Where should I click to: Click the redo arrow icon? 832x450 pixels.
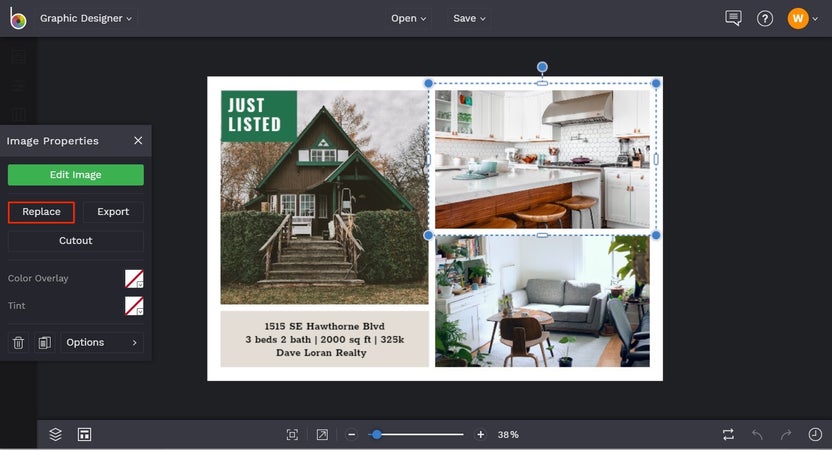pyautogui.click(x=786, y=435)
